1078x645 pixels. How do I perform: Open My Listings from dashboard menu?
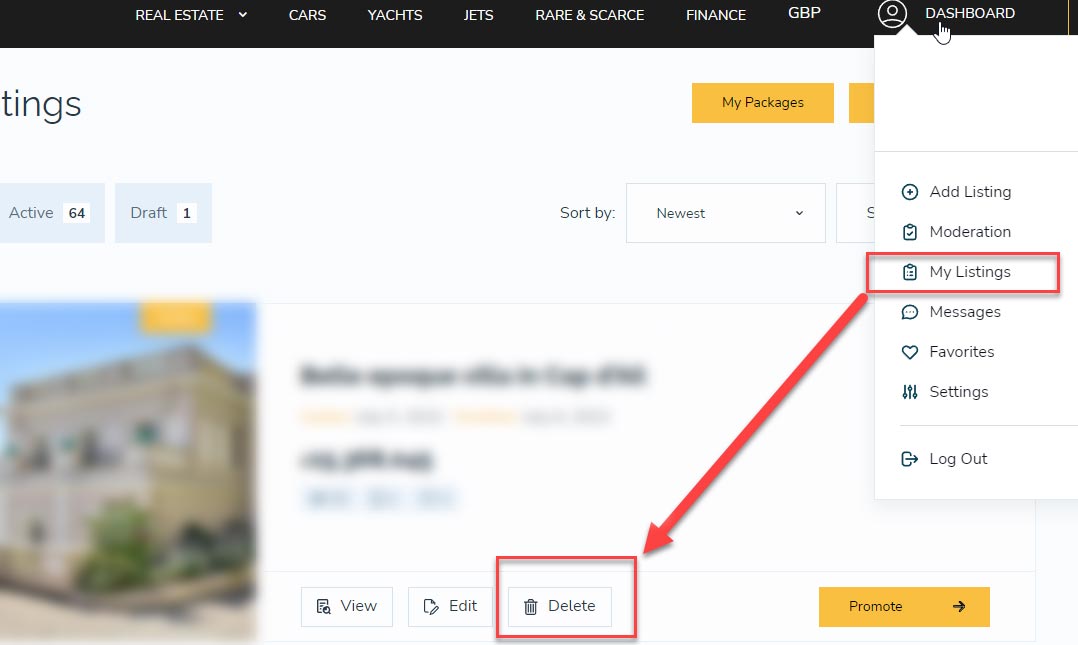(x=969, y=272)
